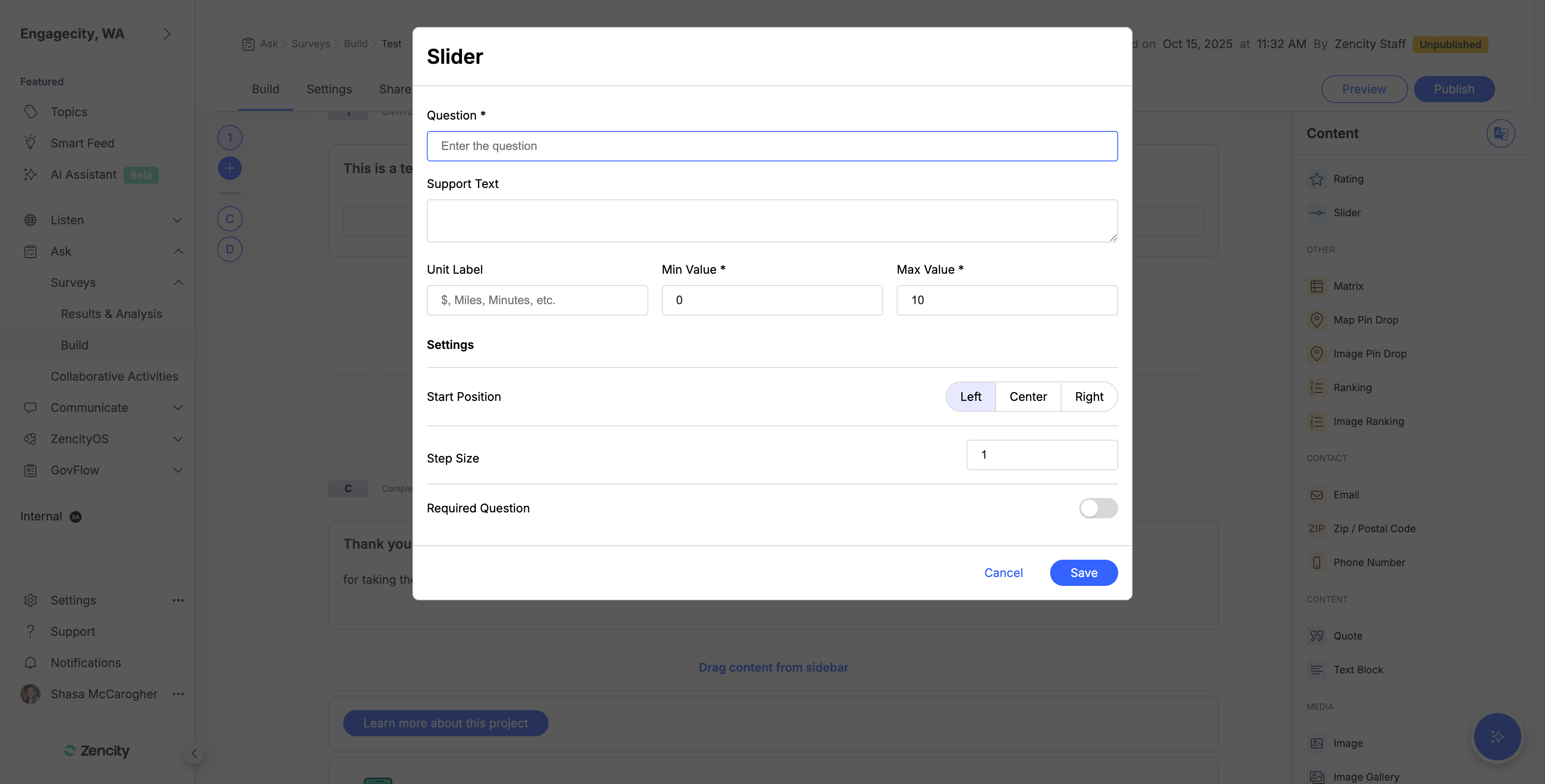Open the Build tab
The image size is (1545, 784).
tap(265, 89)
